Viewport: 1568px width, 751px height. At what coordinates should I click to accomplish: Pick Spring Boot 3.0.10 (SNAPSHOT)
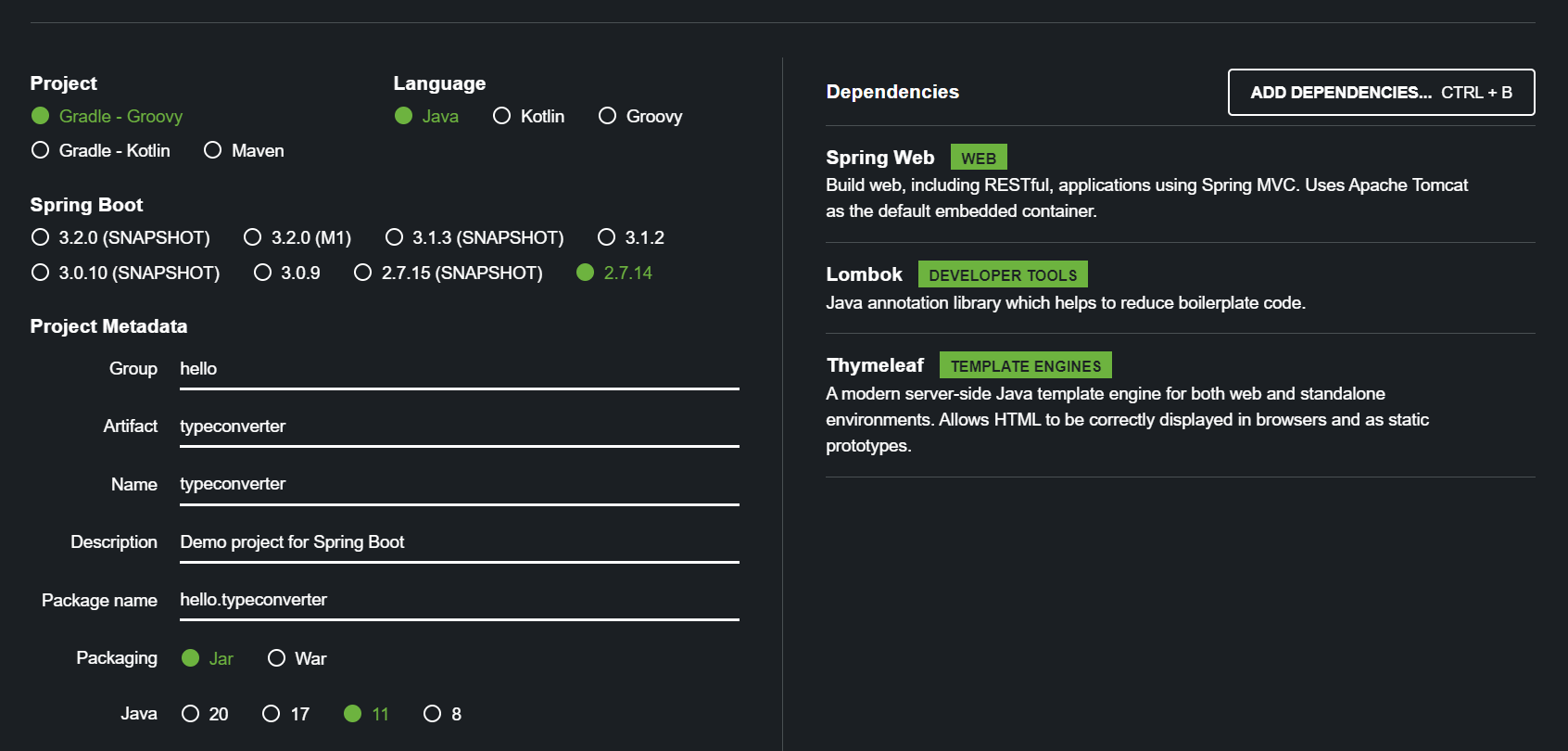(125, 273)
